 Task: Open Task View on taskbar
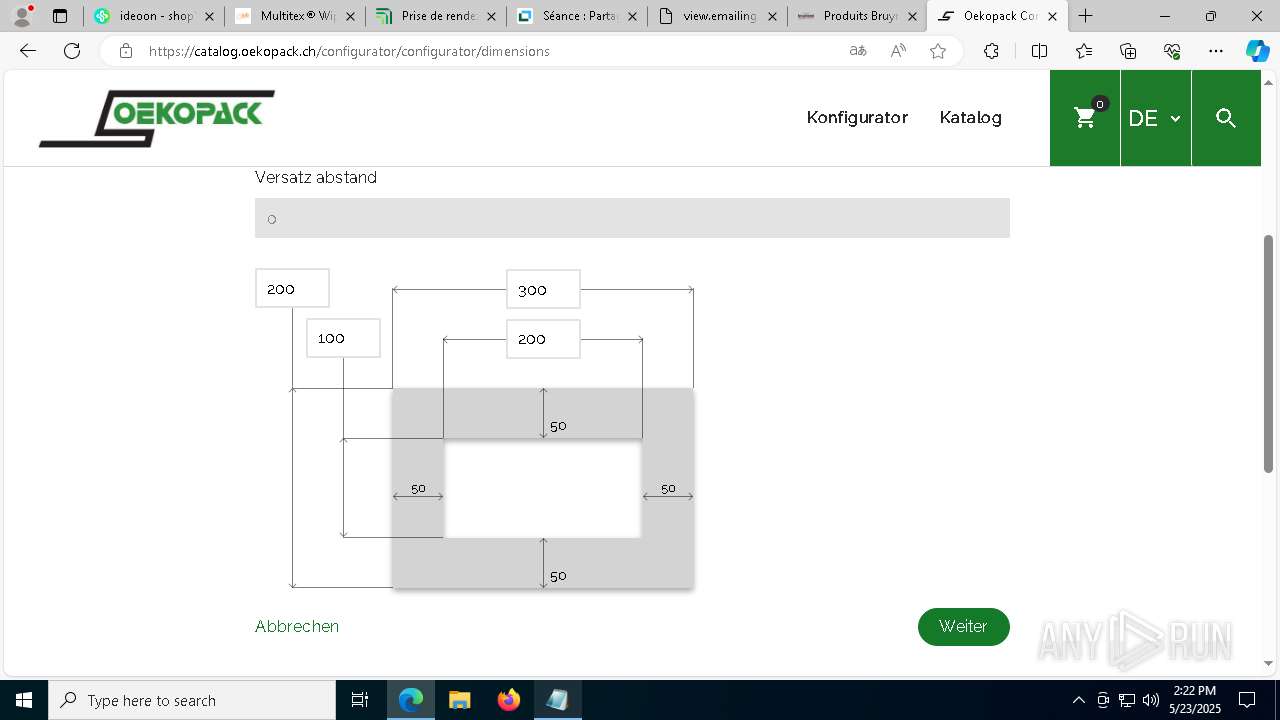360,700
